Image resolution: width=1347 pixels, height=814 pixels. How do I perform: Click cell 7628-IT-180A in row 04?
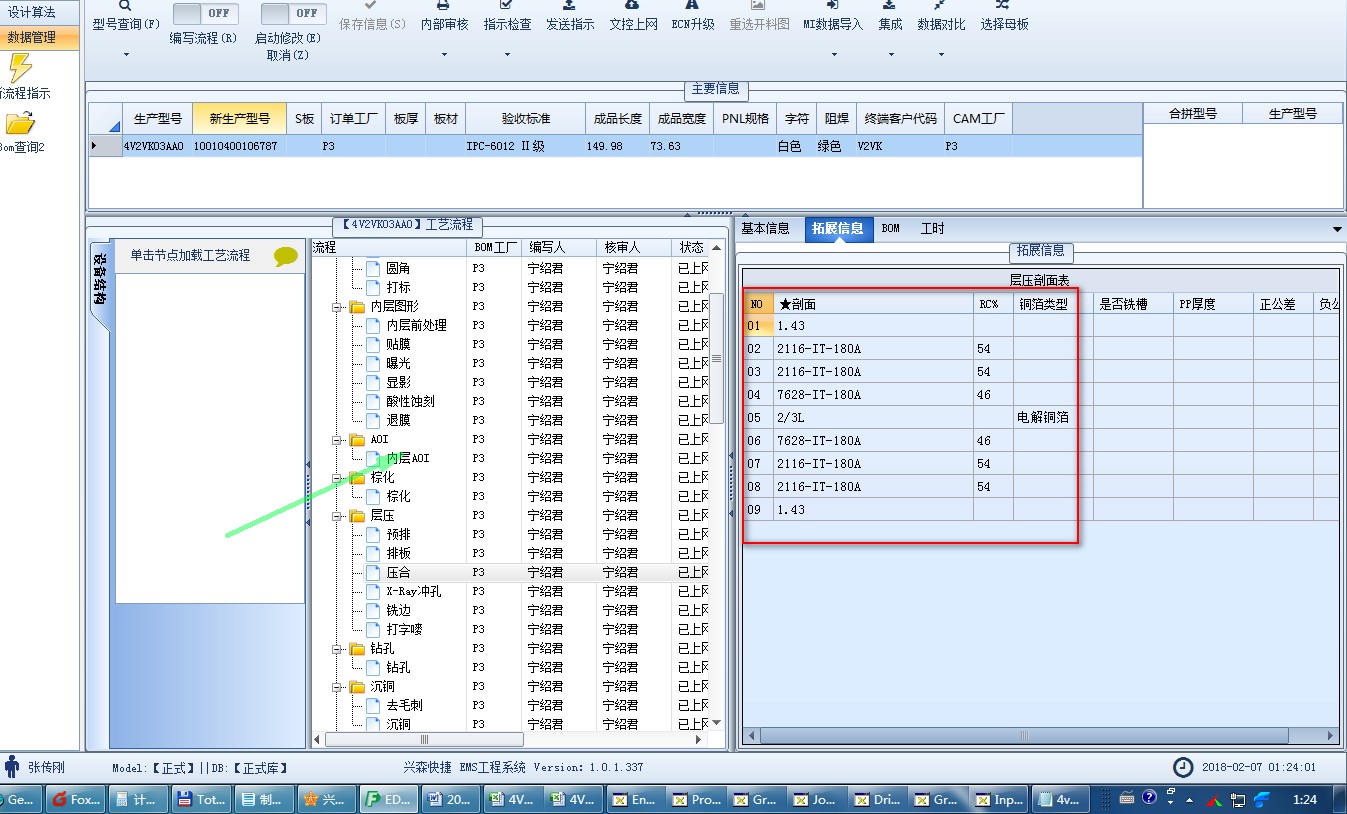click(873, 395)
